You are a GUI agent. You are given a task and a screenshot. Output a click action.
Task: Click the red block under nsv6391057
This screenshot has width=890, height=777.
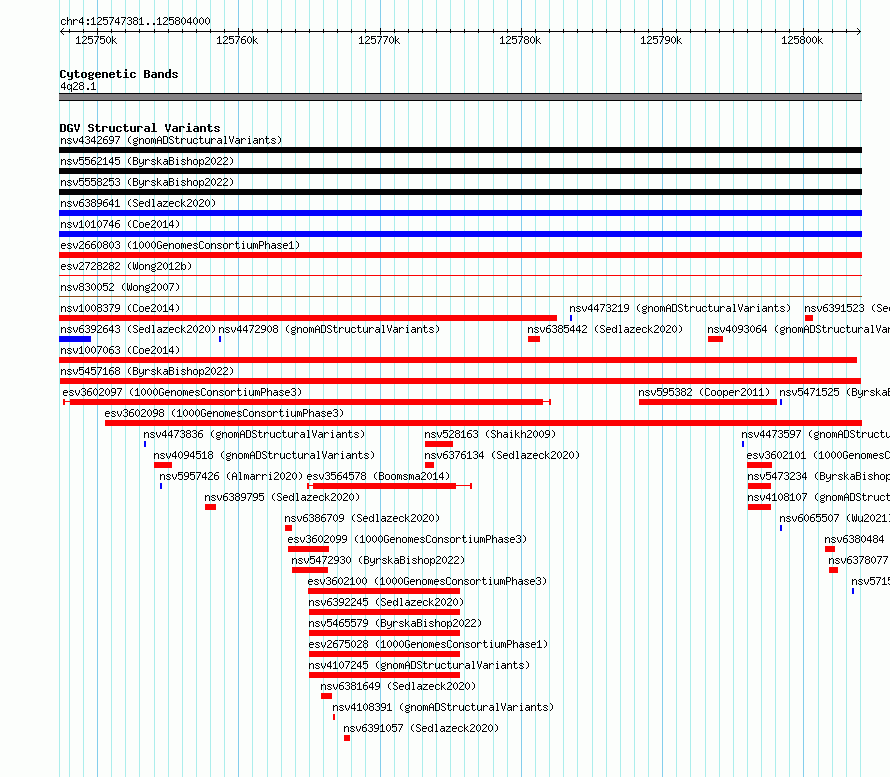pos(347,738)
